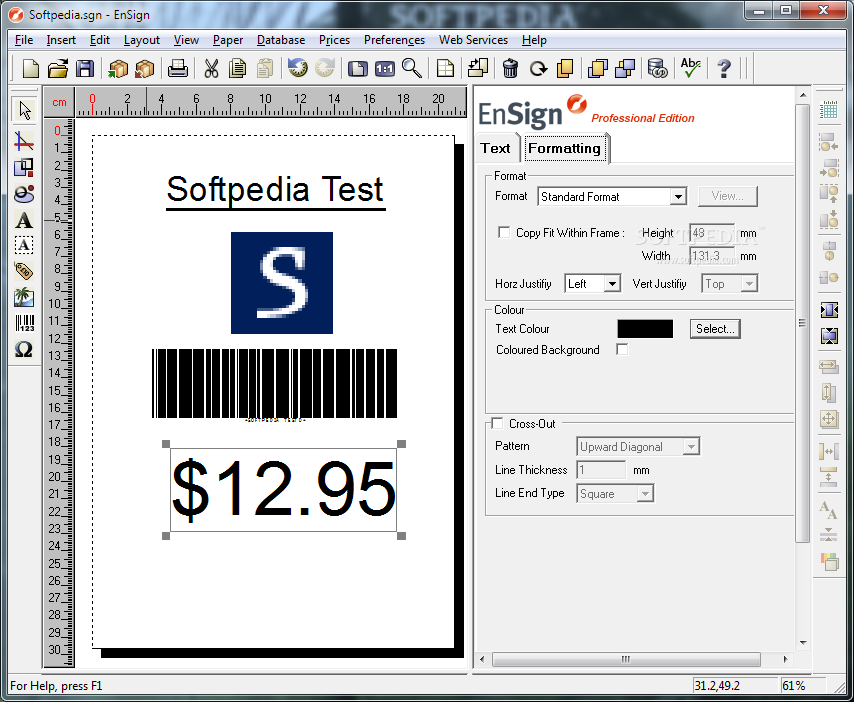854x702 pixels.
Task: Print the sign using printer icon
Action: (x=178, y=69)
